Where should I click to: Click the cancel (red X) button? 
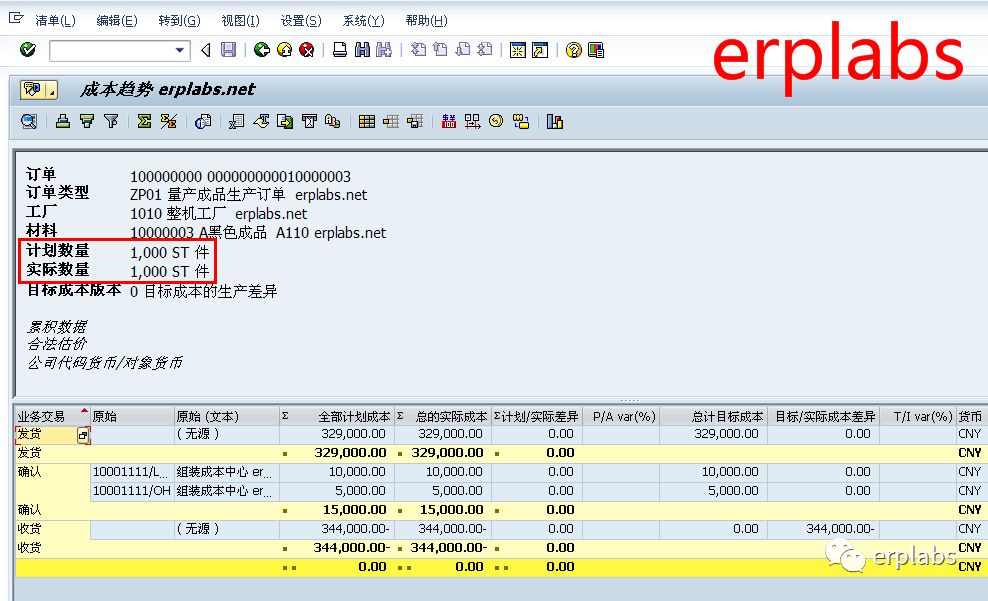306,50
